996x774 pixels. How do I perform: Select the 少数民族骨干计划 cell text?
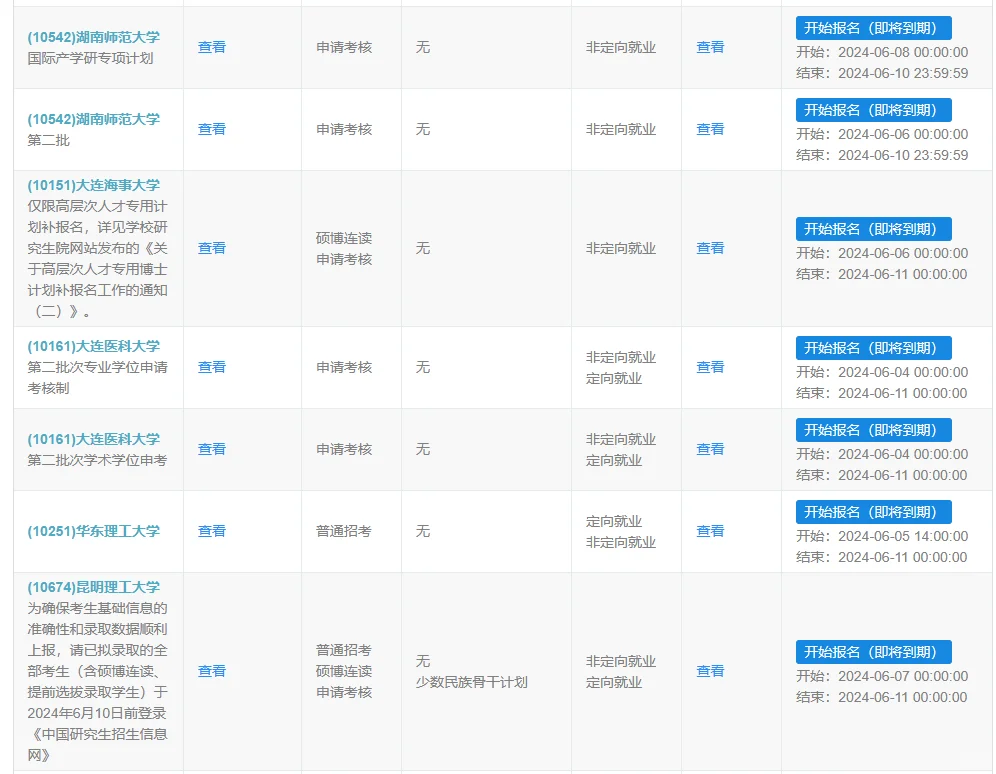coord(471,682)
